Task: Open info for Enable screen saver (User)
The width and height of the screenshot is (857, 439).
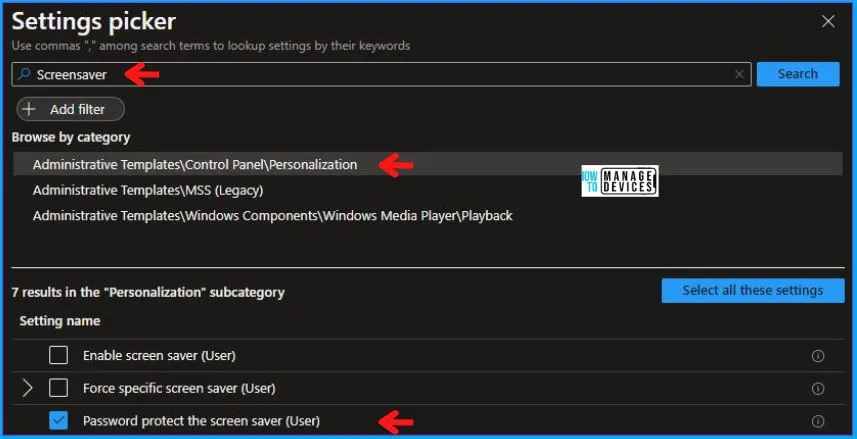Action: pos(818,356)
